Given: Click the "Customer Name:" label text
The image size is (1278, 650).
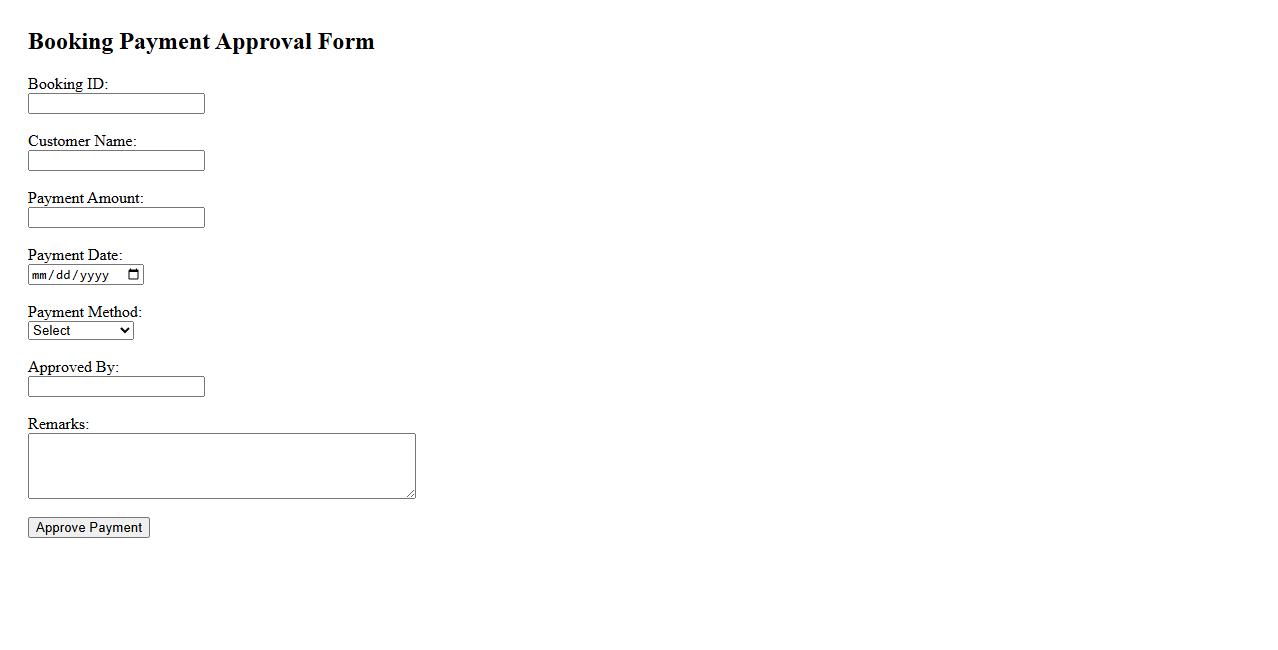Looking at the screenshot, I should pos(82,141).
